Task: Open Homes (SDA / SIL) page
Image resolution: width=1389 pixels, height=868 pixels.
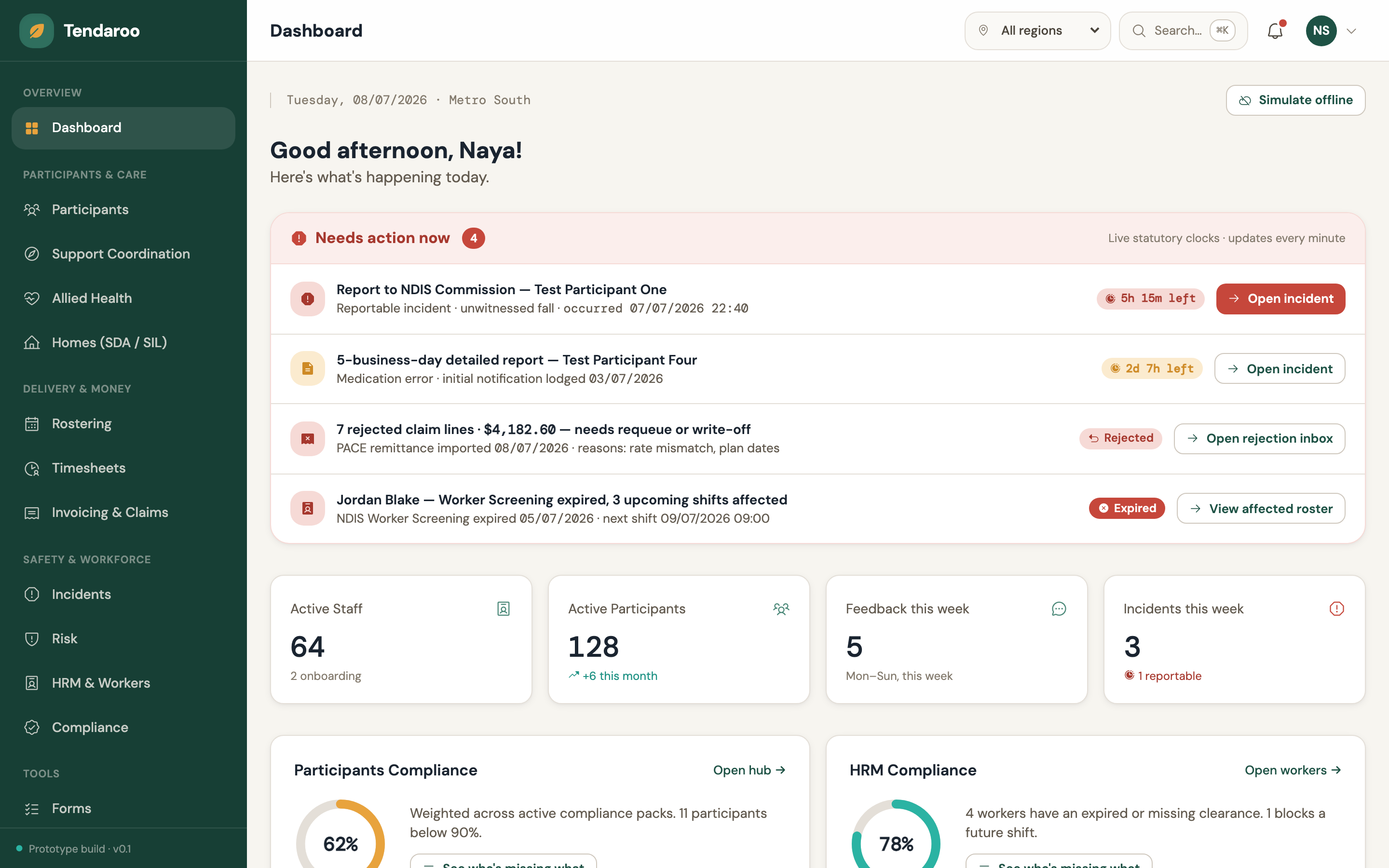Action: pos(123,342)
